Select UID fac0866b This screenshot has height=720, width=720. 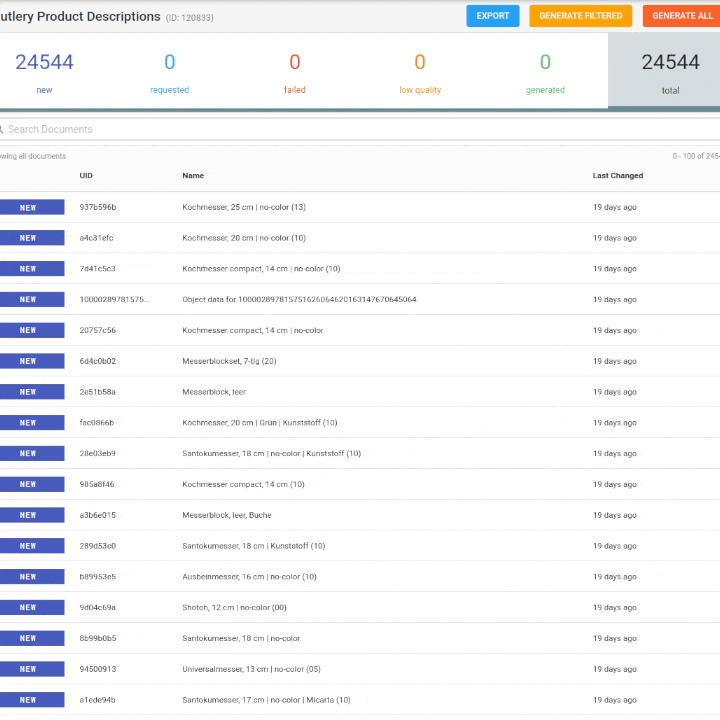(97, 422)
